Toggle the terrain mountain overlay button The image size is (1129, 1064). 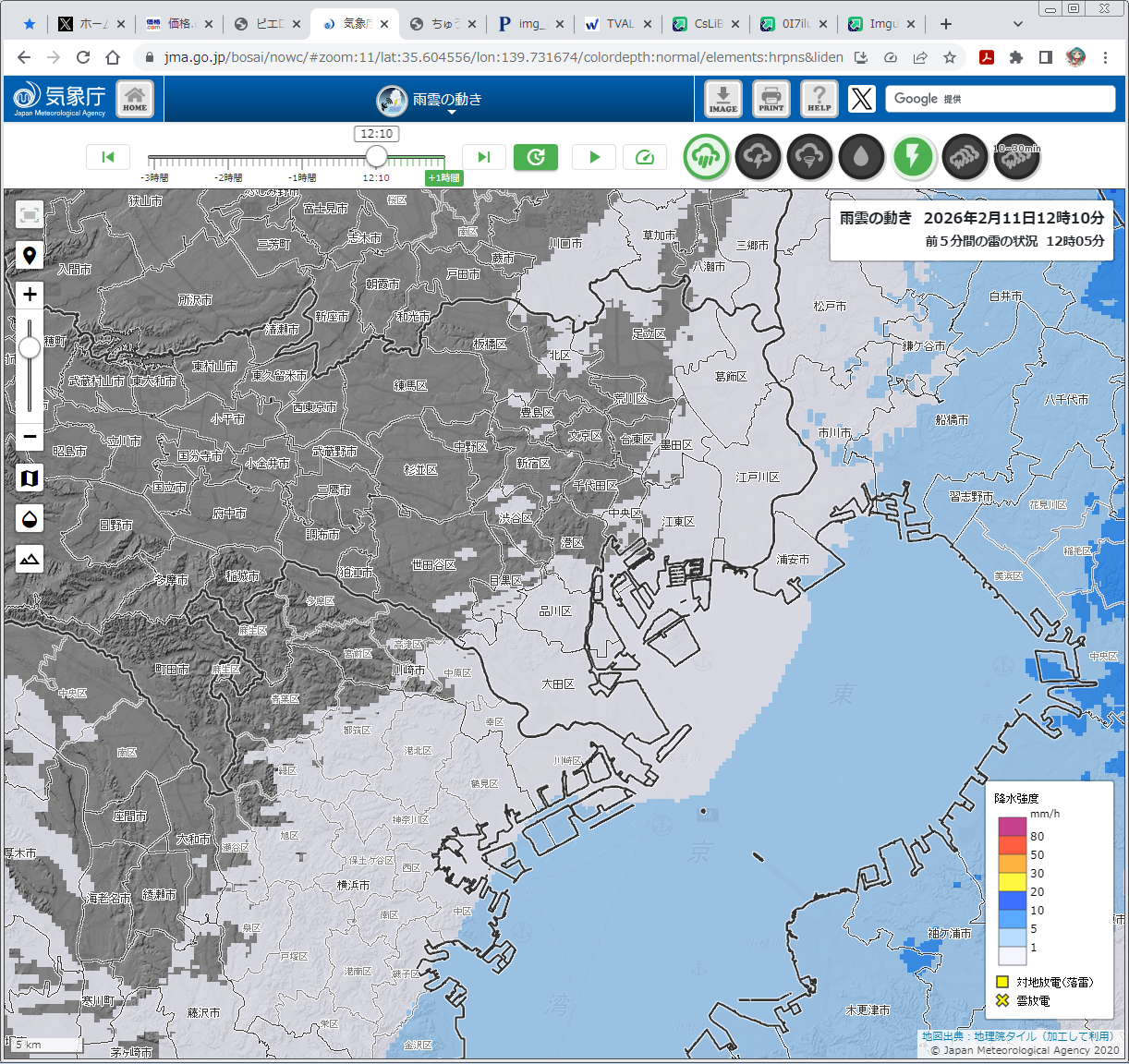pyautogui.click(x=30, y=559)
